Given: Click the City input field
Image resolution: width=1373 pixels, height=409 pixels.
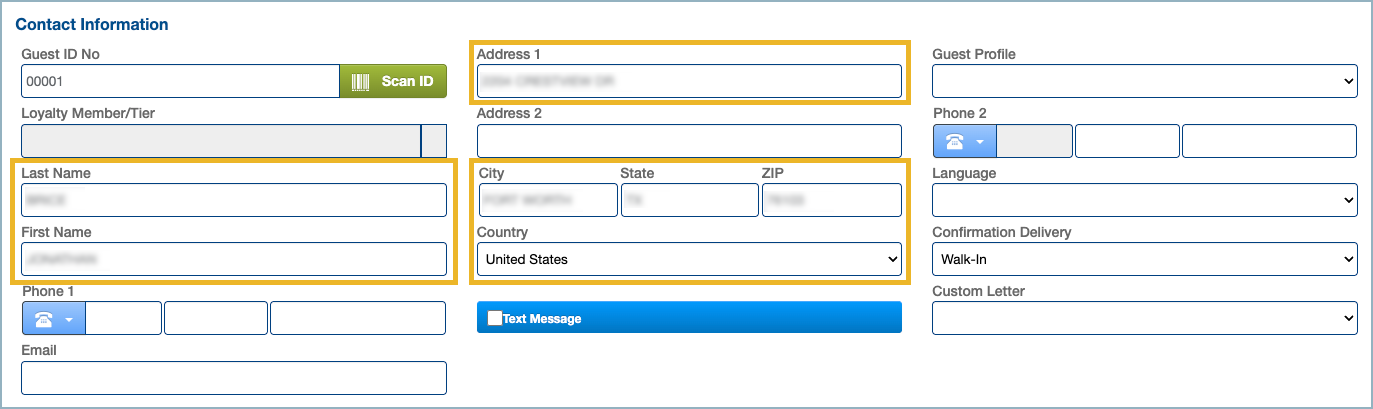Looking at the screenshot, I should 547,200.
